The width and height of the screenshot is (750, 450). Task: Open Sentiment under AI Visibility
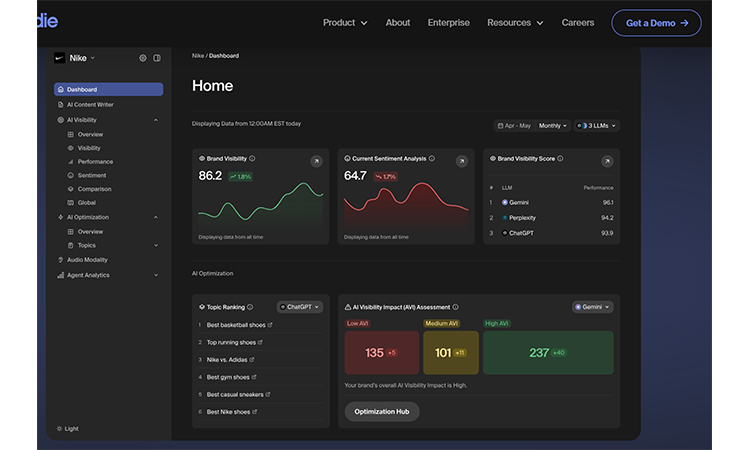tap(92, 176)
